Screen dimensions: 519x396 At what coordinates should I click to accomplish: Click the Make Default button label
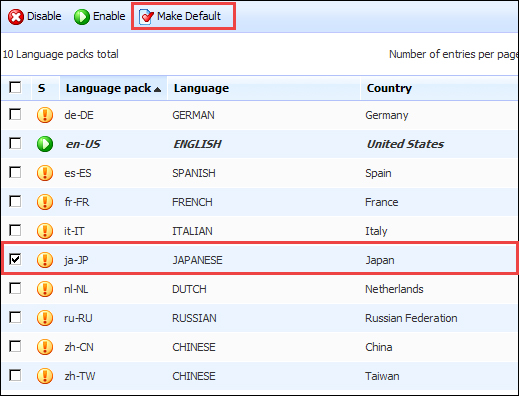[189, 16]
